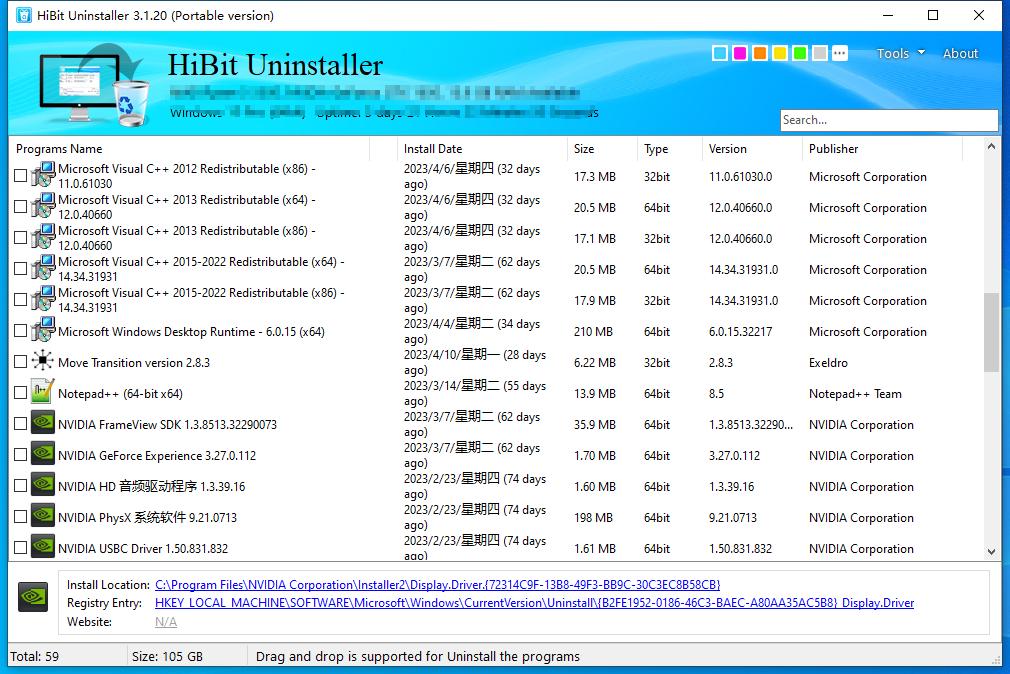
Task: Sort by the Publisher column header
Action: click(x=834, y=149)
